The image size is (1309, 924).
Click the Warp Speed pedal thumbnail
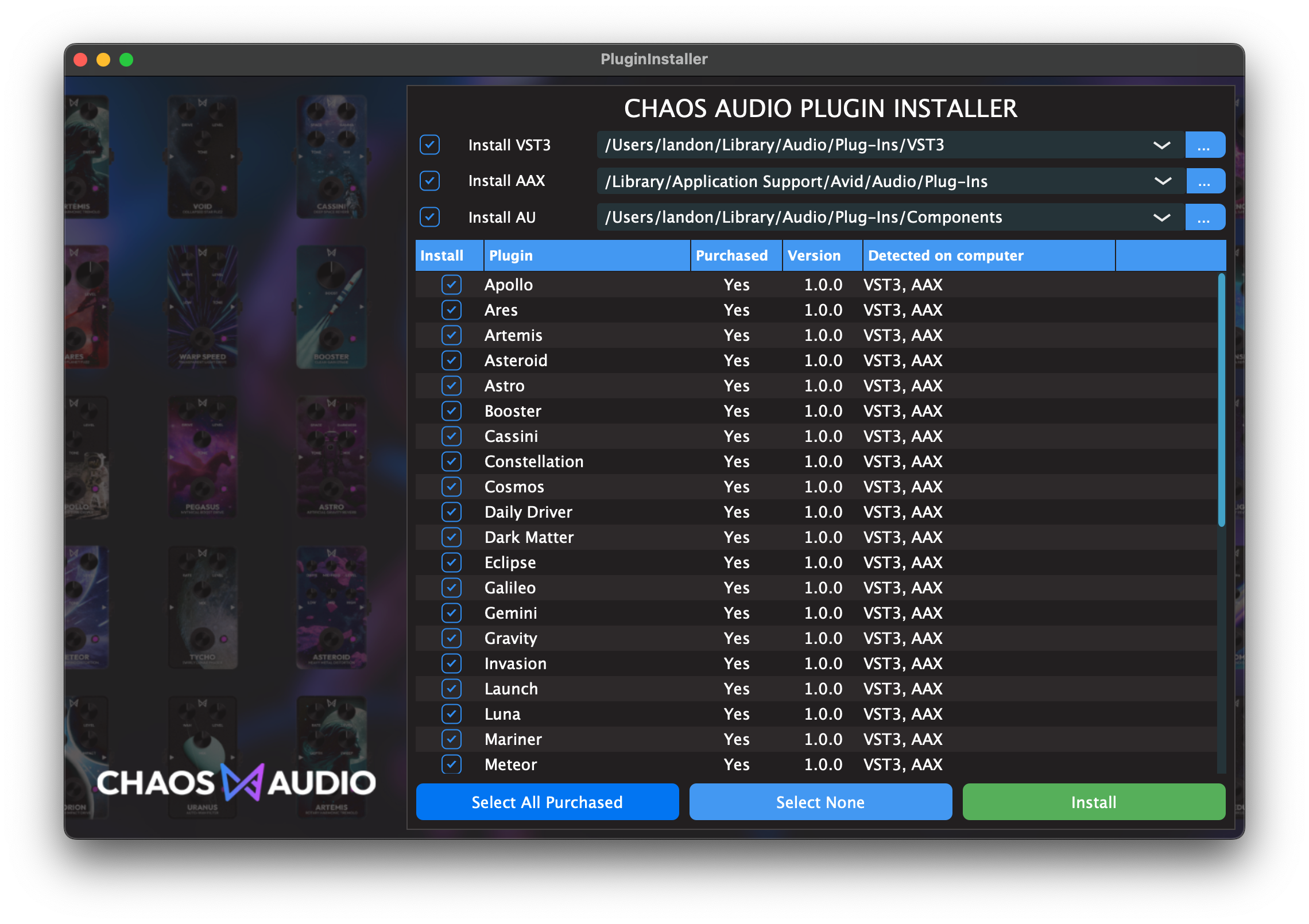point(202,307)
